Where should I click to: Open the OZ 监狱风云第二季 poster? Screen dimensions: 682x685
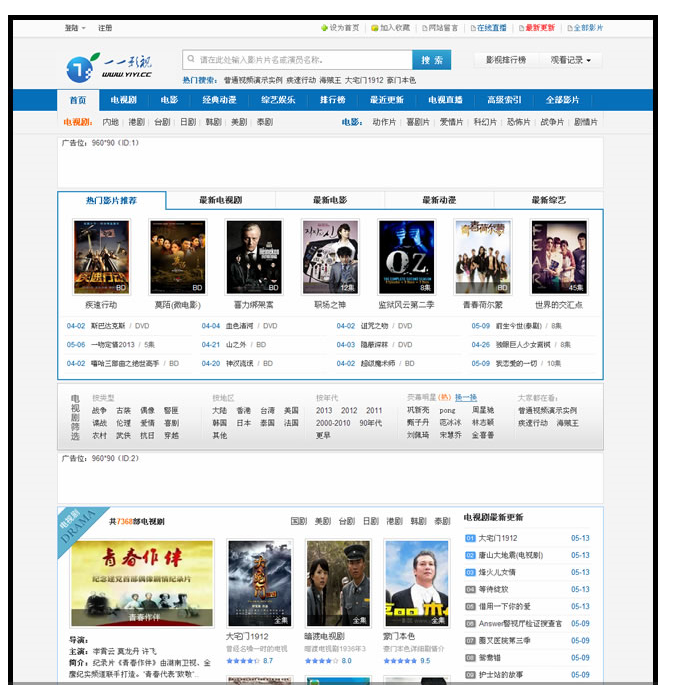point(406,257)
